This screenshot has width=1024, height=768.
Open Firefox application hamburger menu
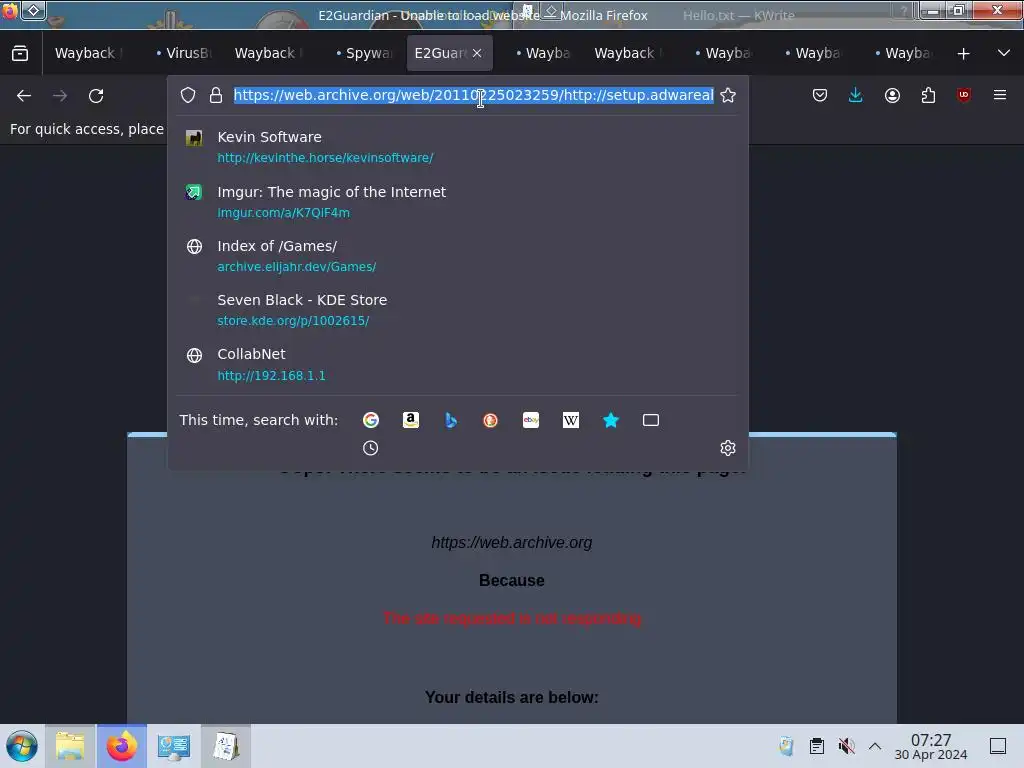tap(1000, 95)
